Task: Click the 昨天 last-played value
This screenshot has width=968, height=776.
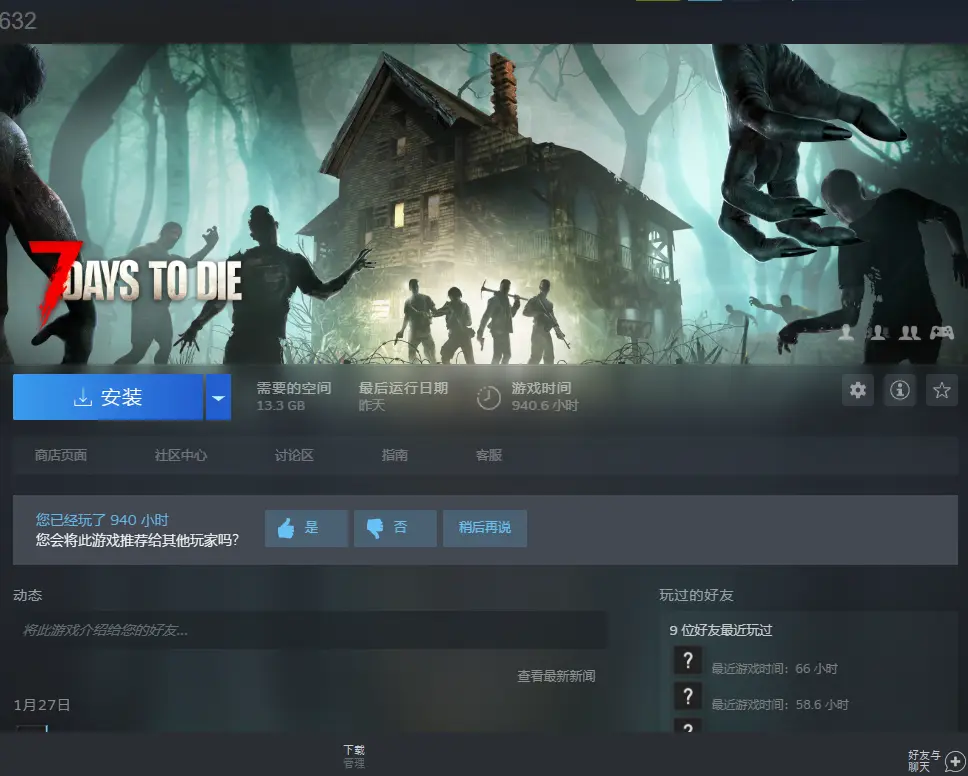Action: [372, 406]
